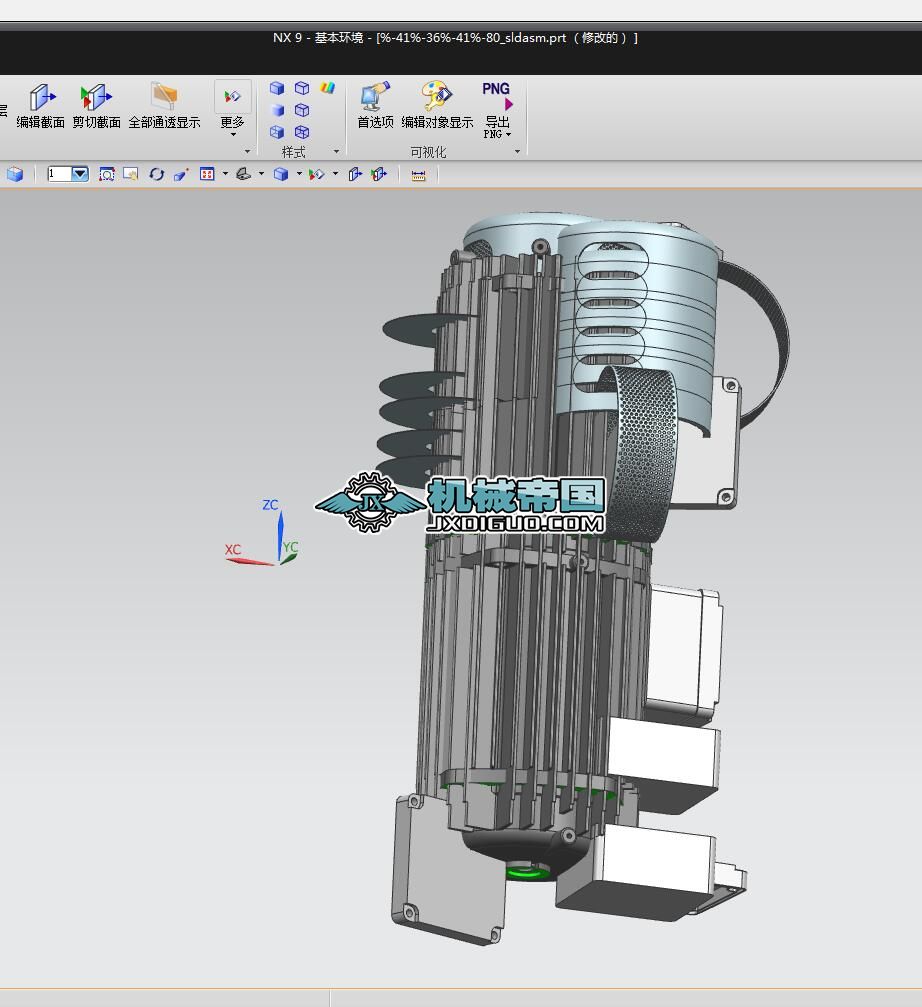Expand the Visualization (可视化) group options arrow
The image size is (922, 1007).
[517, 152]
